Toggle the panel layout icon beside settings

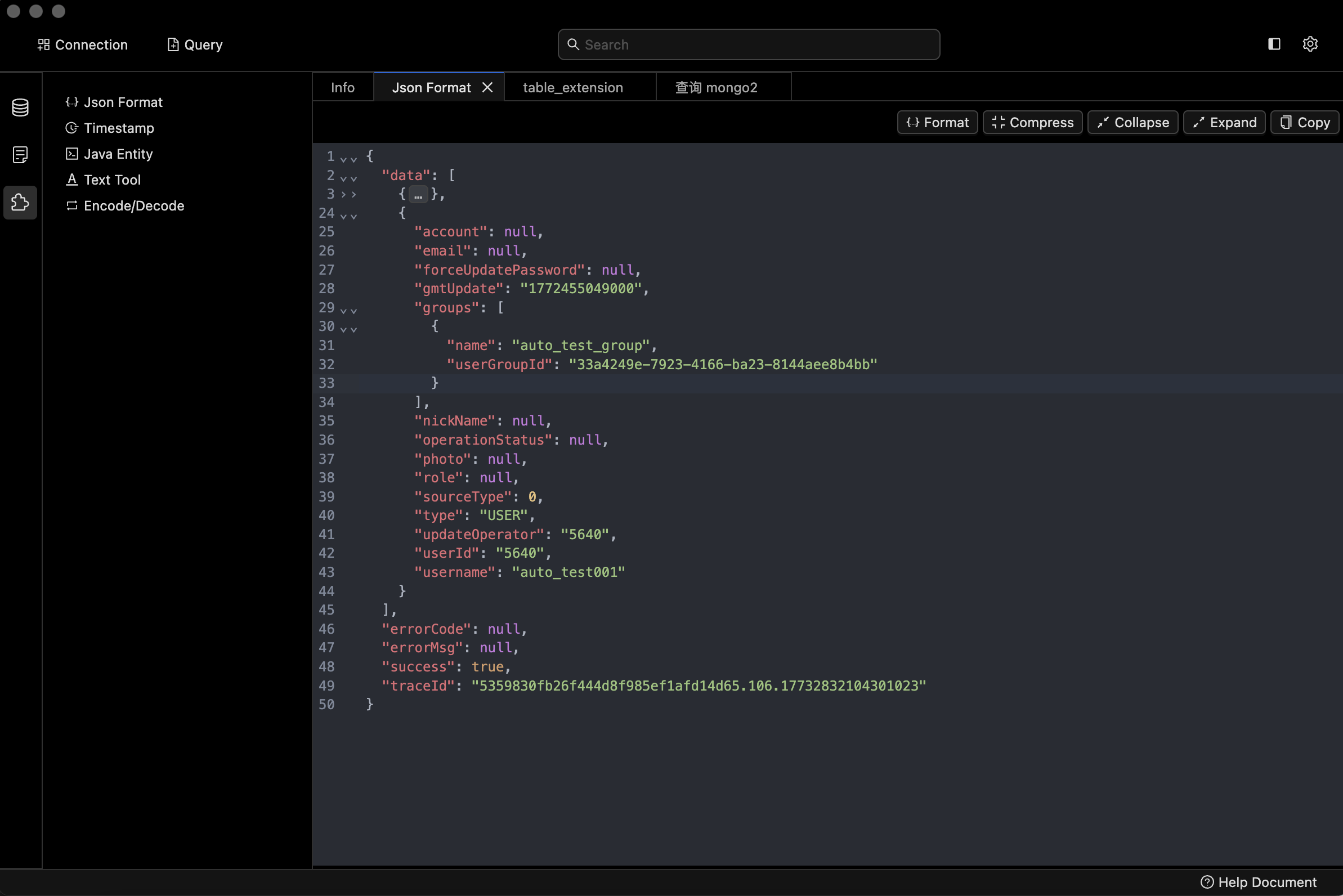(x=1274, y=44)
